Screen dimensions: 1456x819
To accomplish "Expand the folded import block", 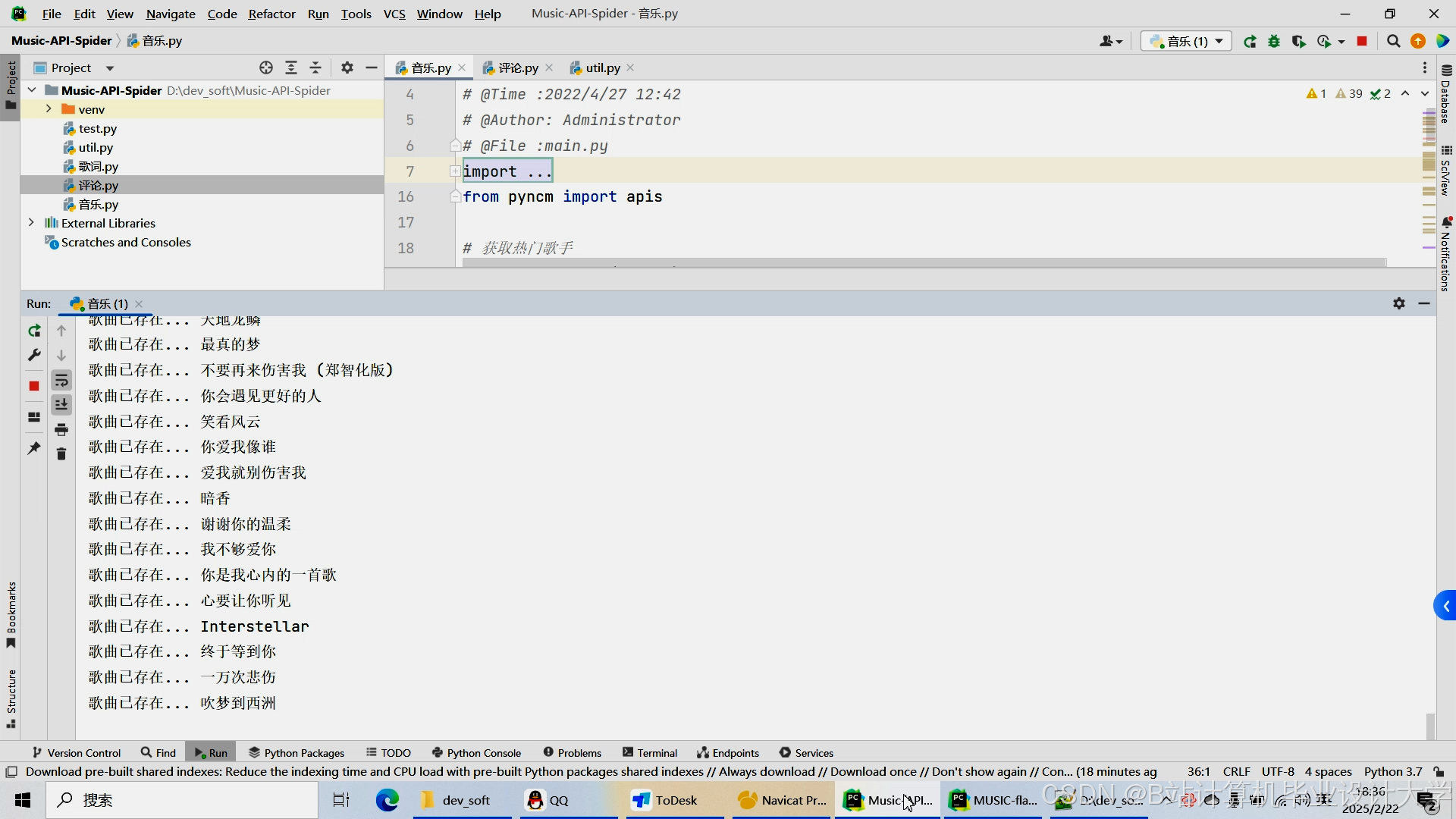I will point(455,171).
